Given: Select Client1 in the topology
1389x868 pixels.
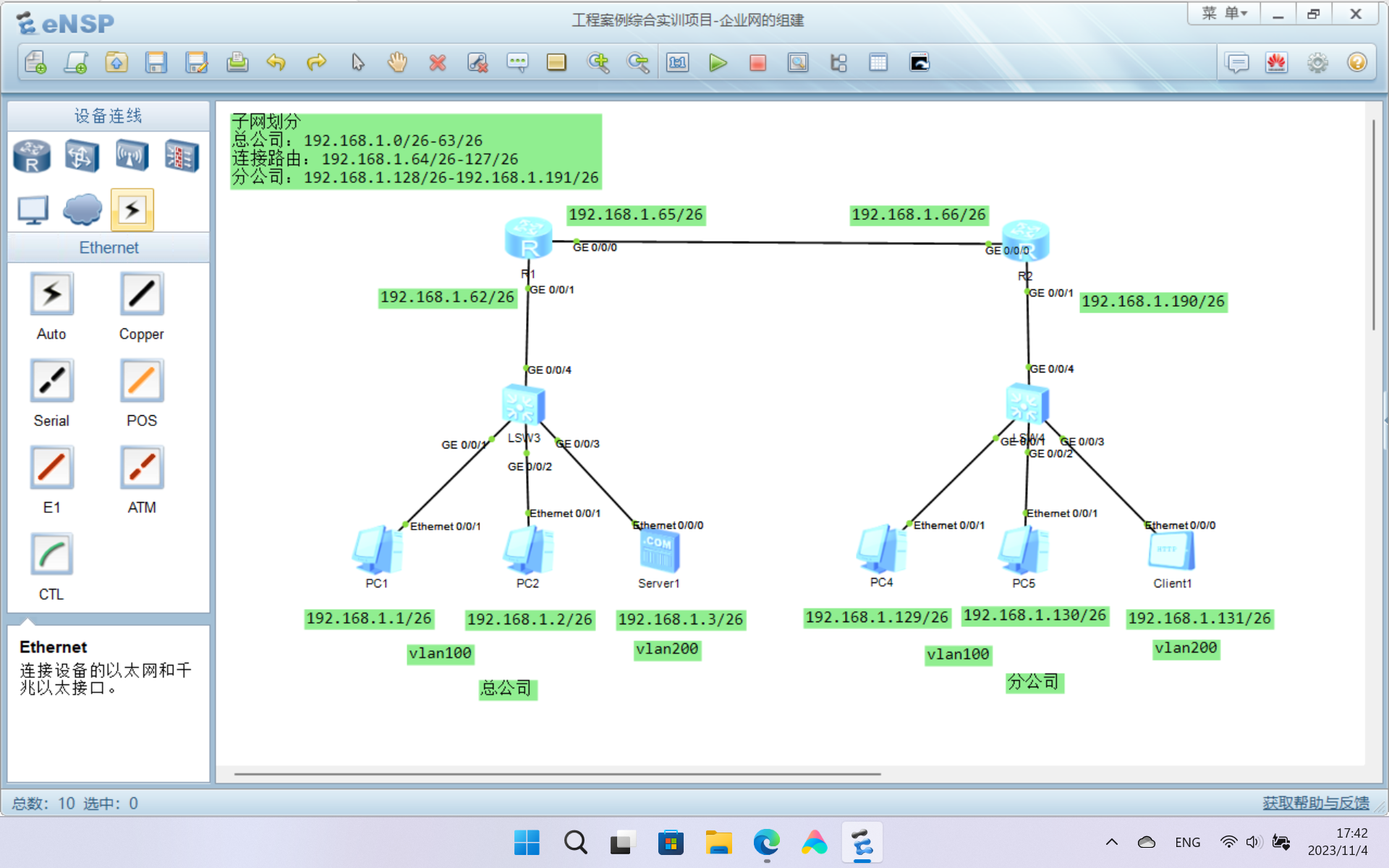Looking at the screenshot, I should pos(1171,552).
